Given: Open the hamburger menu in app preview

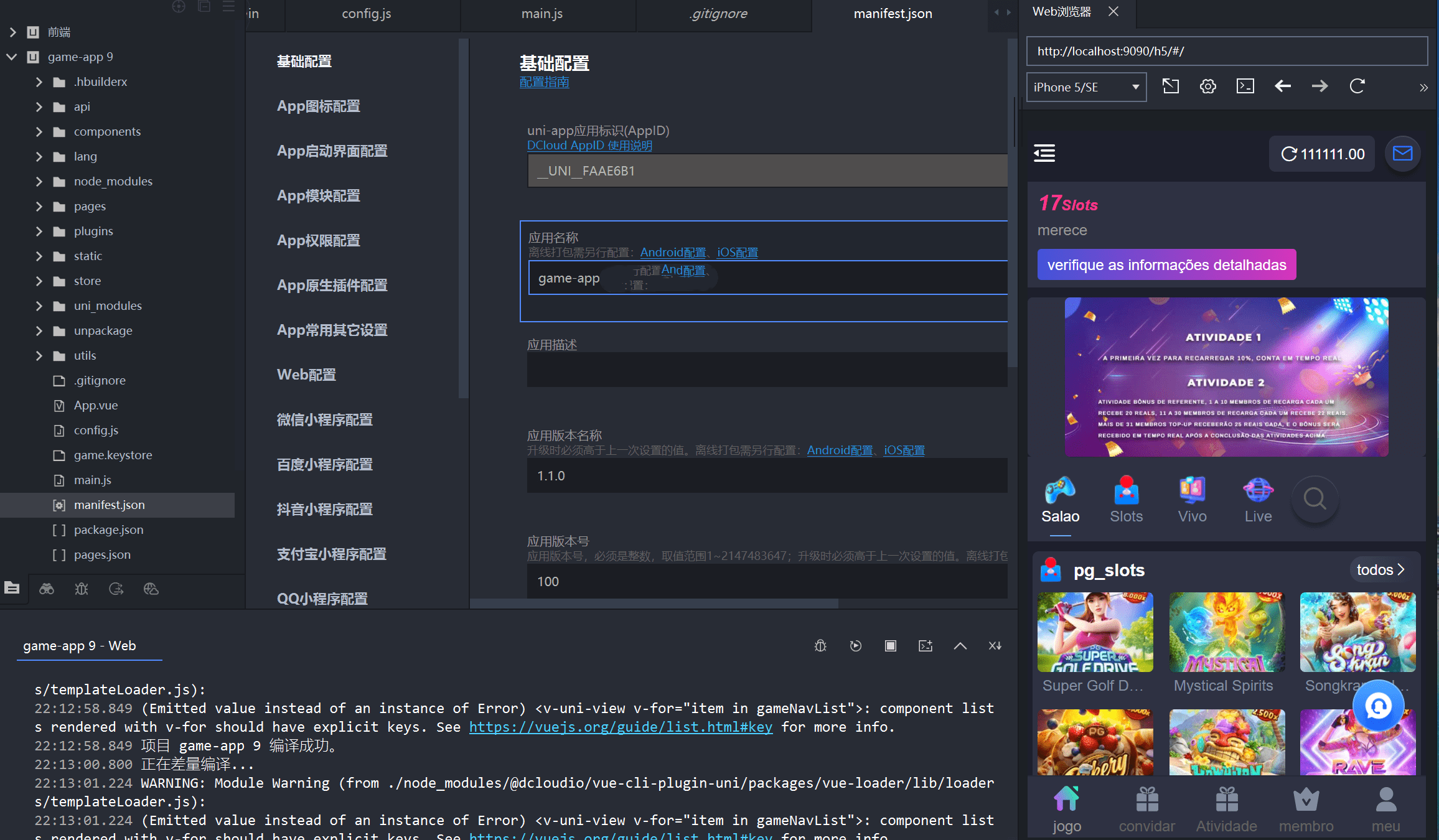Looking at the screenshot, I should [x=1044, y=153].
